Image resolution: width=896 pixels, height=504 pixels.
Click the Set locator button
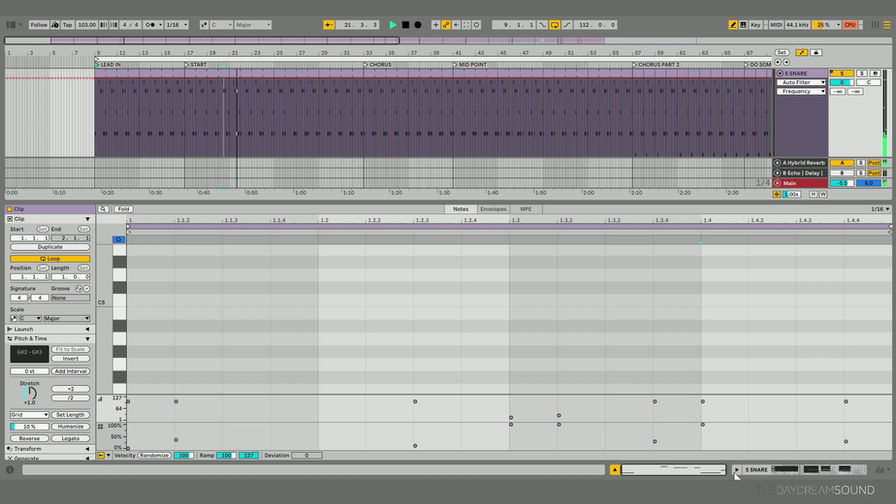click(781, 53)
